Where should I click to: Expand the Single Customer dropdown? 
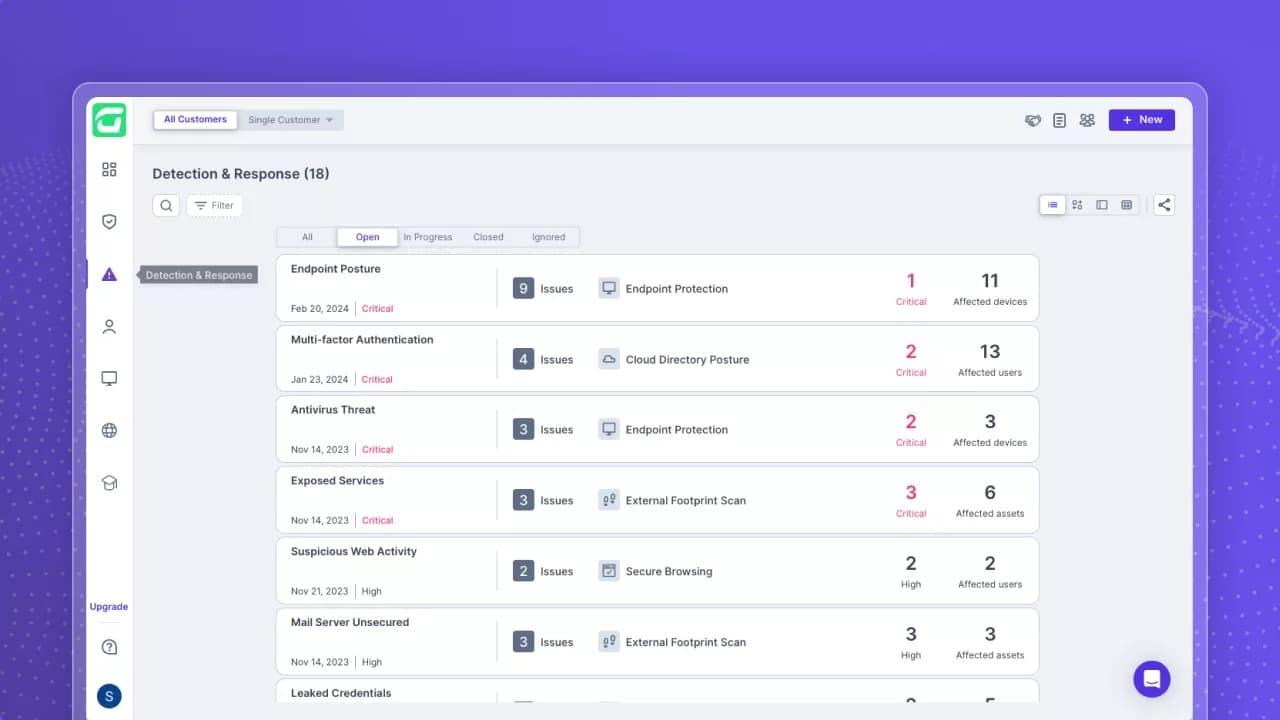291,120
